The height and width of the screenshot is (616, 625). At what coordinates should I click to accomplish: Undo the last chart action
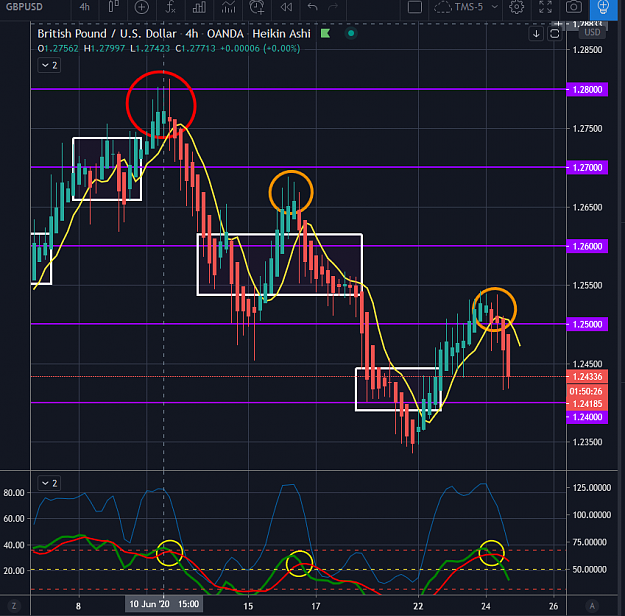[x=312, y=7]
